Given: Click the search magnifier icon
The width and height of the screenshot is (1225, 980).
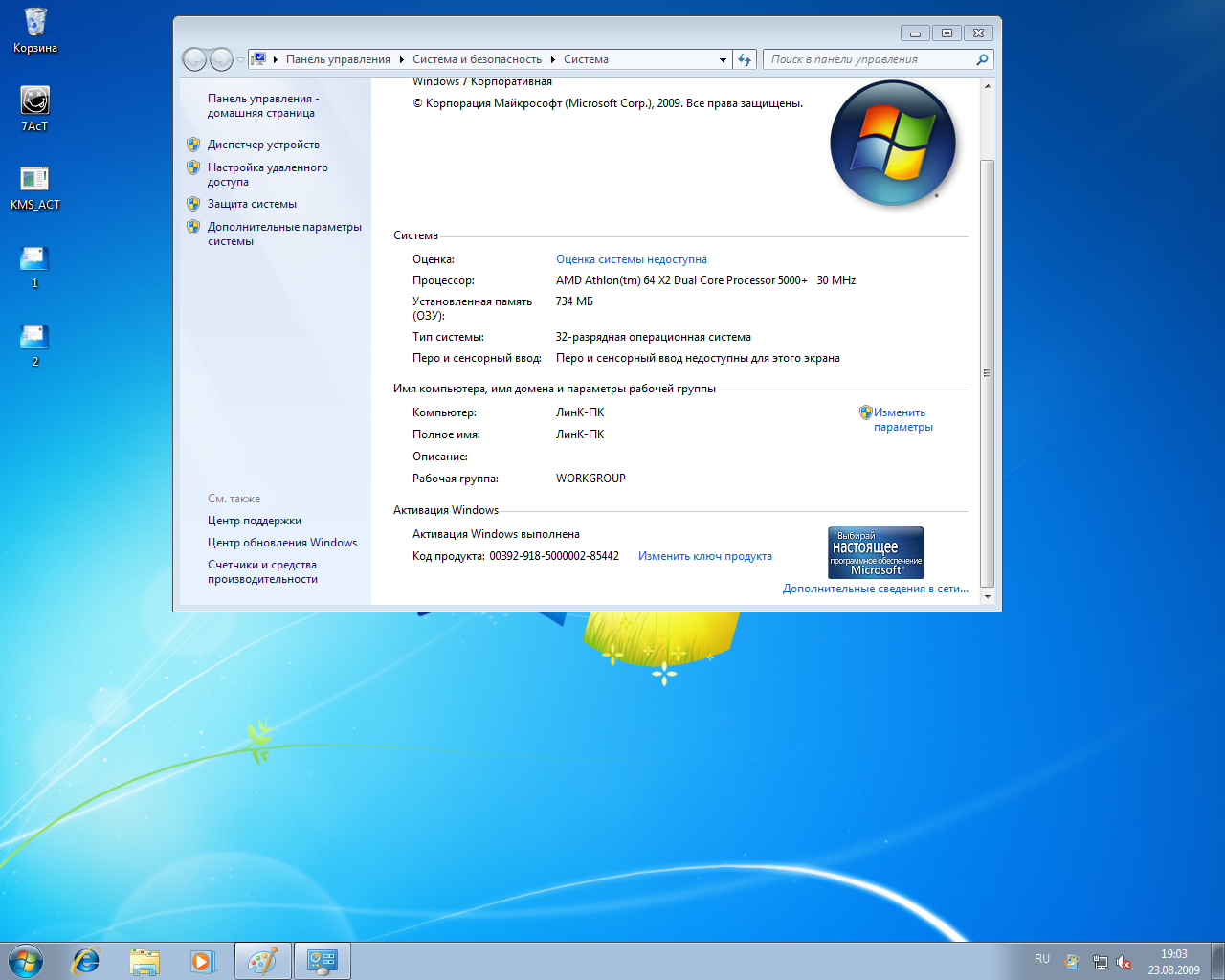Looking at the screenshot, I should [x=982, y=59].
